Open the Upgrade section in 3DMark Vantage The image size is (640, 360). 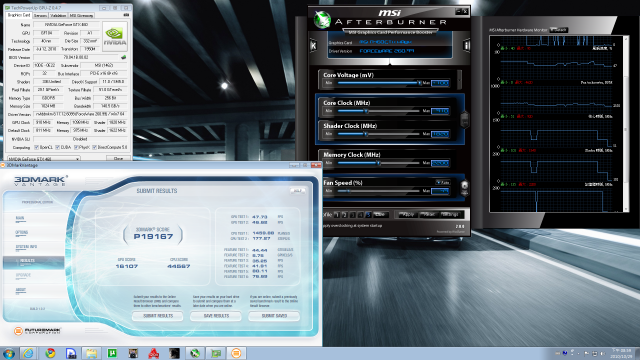pyautogui.click(x=23, y=276)
